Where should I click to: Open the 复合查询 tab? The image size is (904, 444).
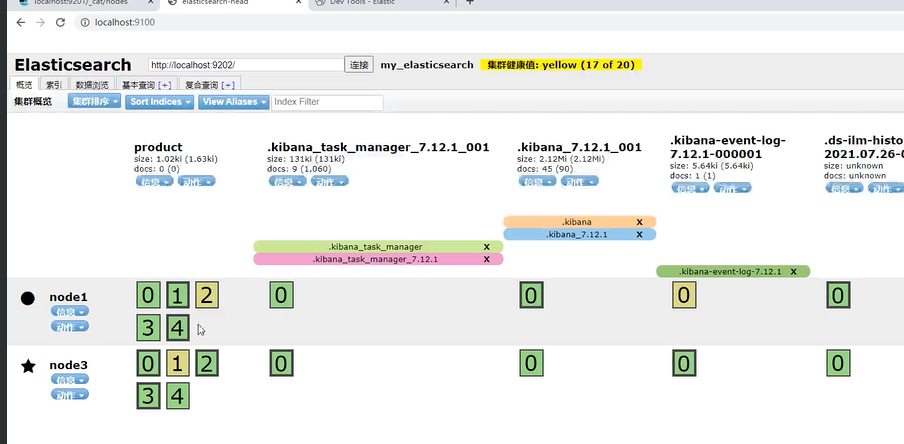point(201,85)
